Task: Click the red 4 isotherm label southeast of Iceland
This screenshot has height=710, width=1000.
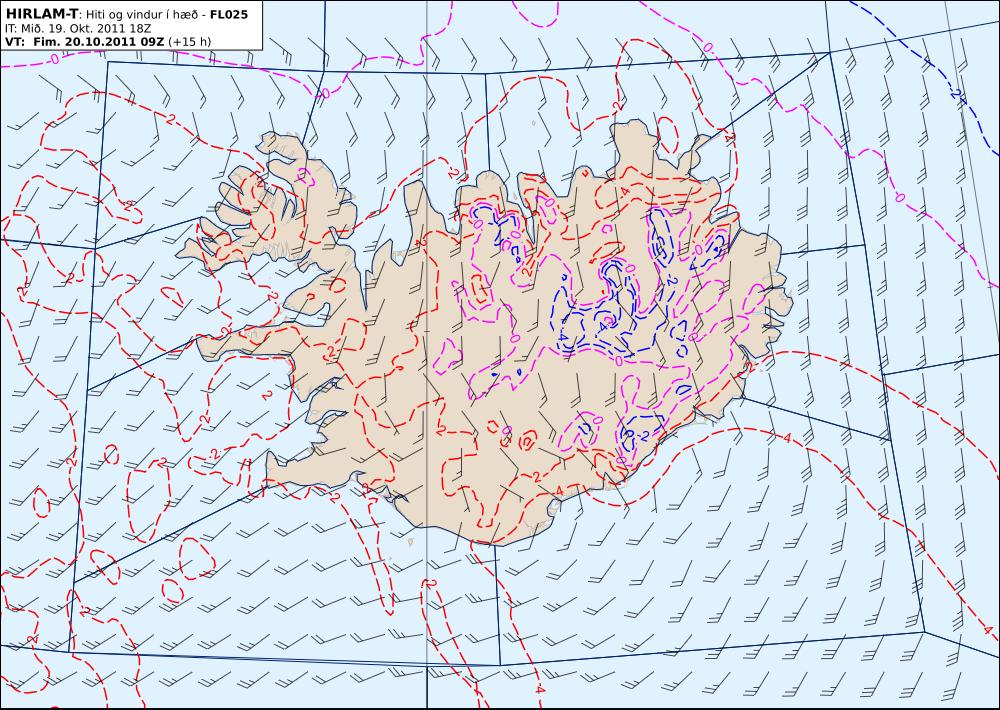Action: pos(787,438)
